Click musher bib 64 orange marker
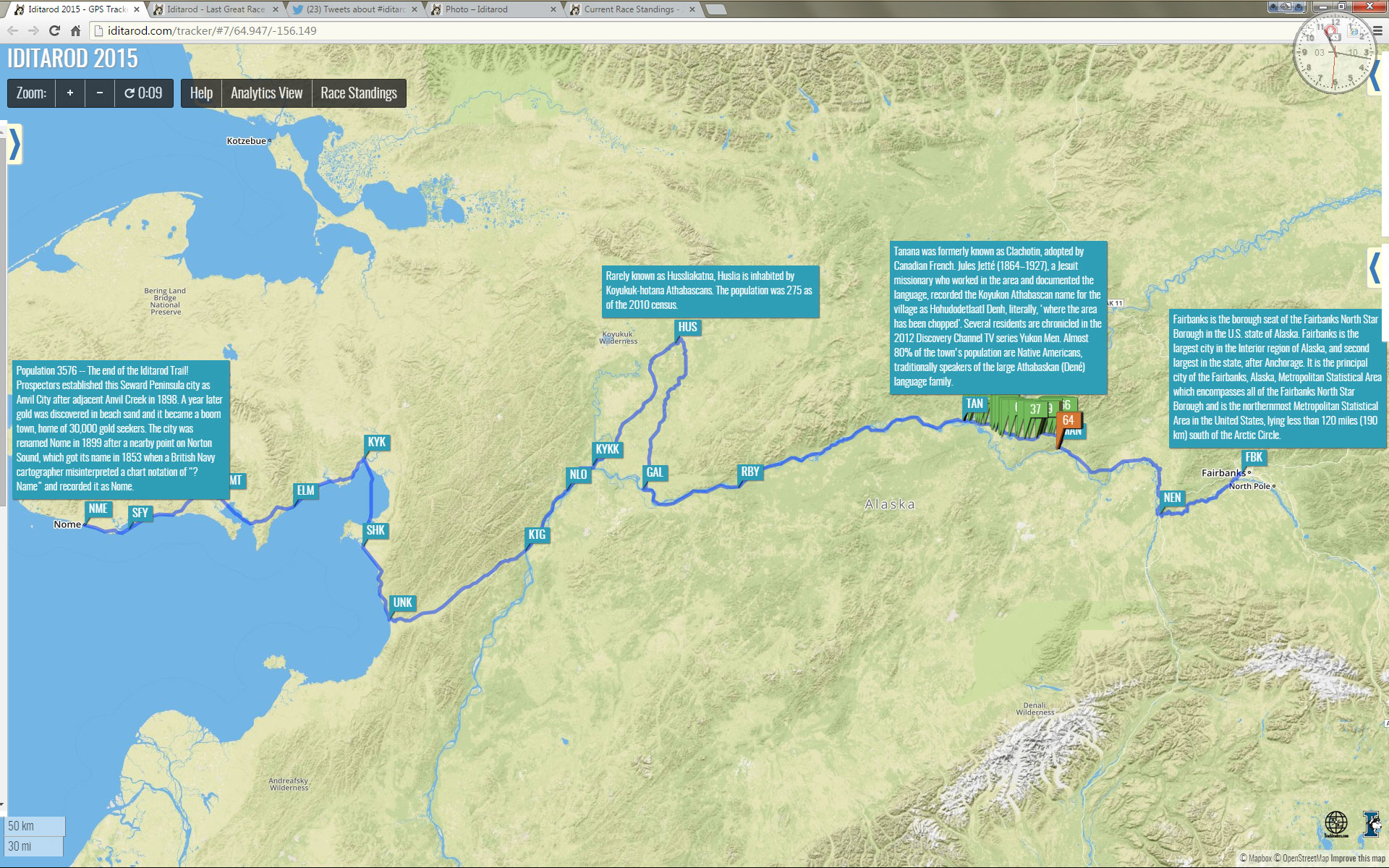The image size is (1389, 868). 1069,420
